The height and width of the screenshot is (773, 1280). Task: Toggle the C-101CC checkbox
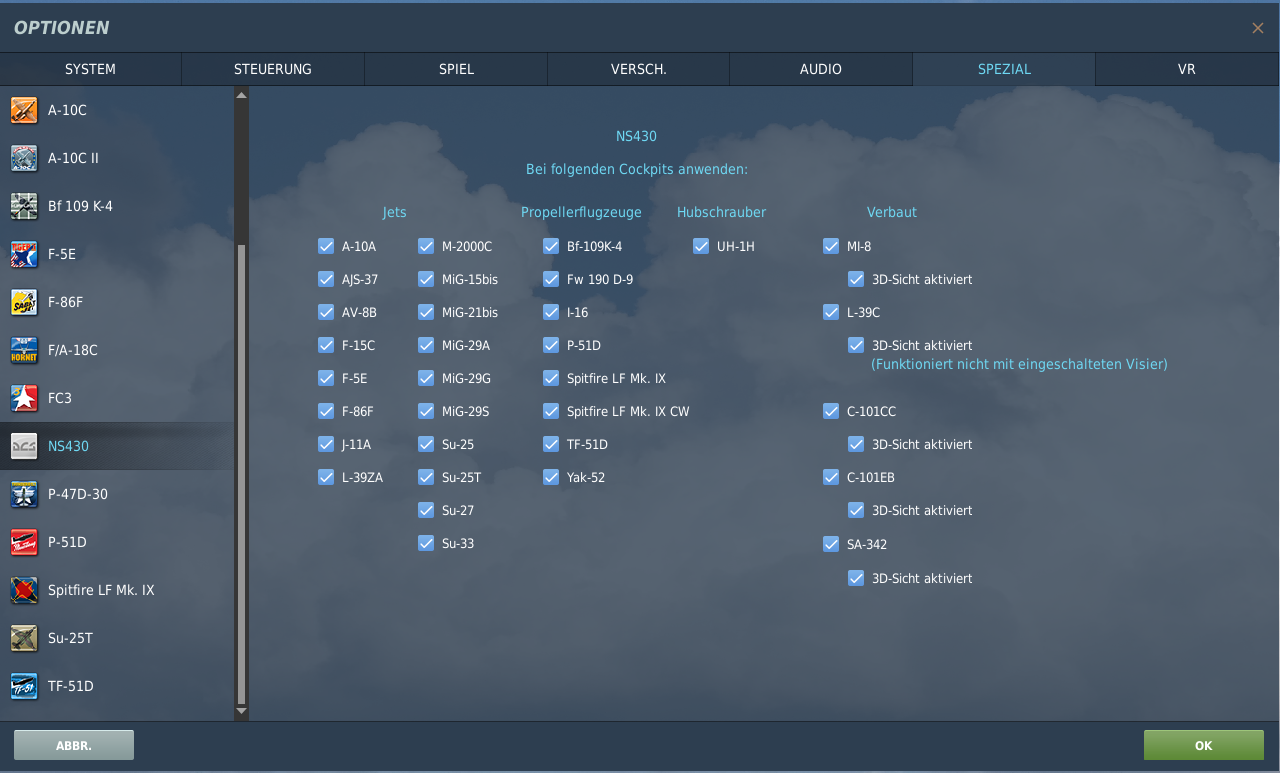831,411
